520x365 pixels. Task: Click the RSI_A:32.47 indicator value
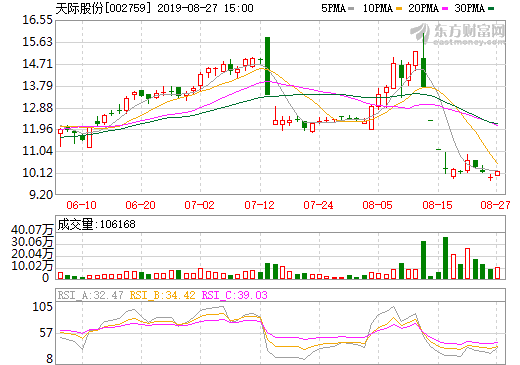coord(90,295)
